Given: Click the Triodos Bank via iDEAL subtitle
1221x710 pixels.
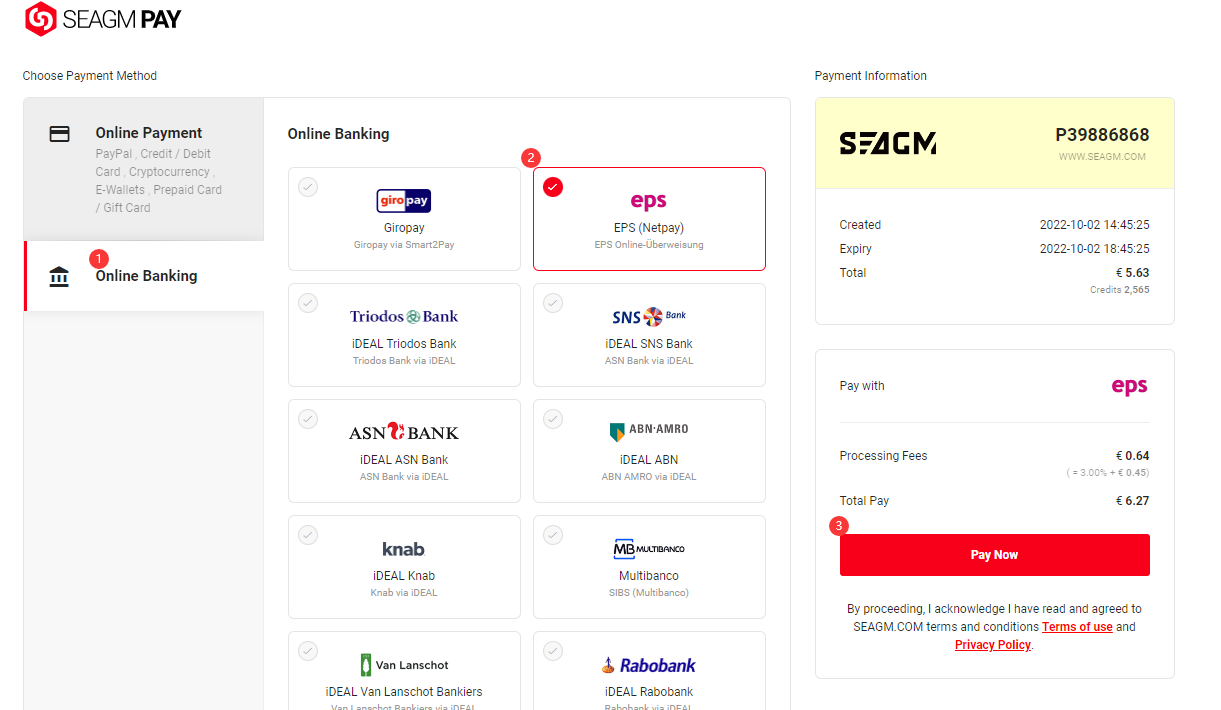Looking at the screenshot, I should coord(404,361).
